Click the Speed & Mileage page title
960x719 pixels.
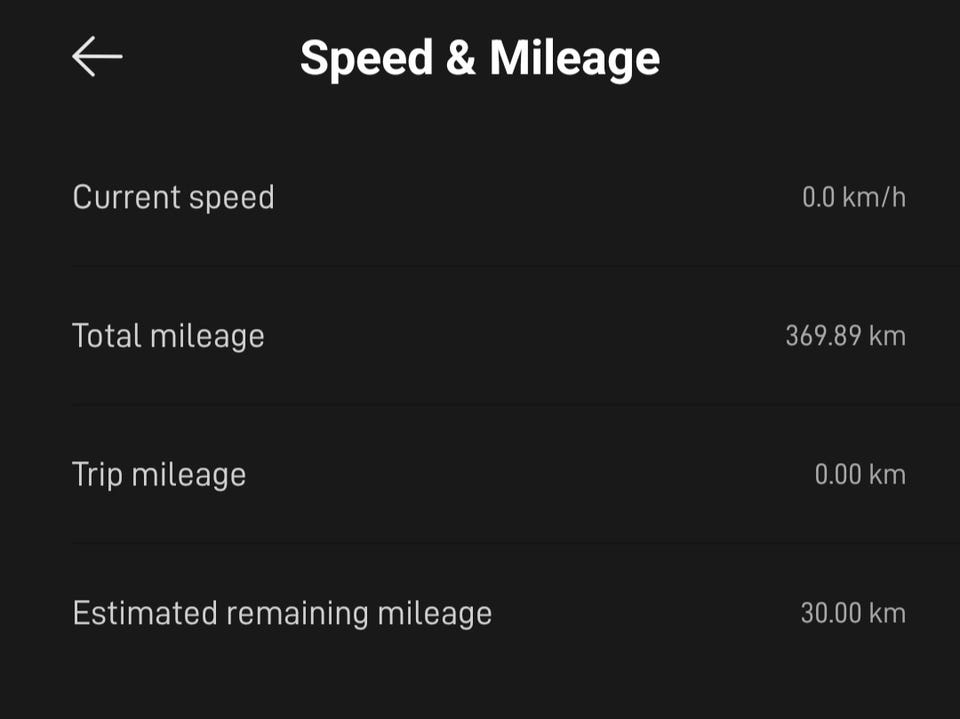pyautogui.click(x=480, y=58)
